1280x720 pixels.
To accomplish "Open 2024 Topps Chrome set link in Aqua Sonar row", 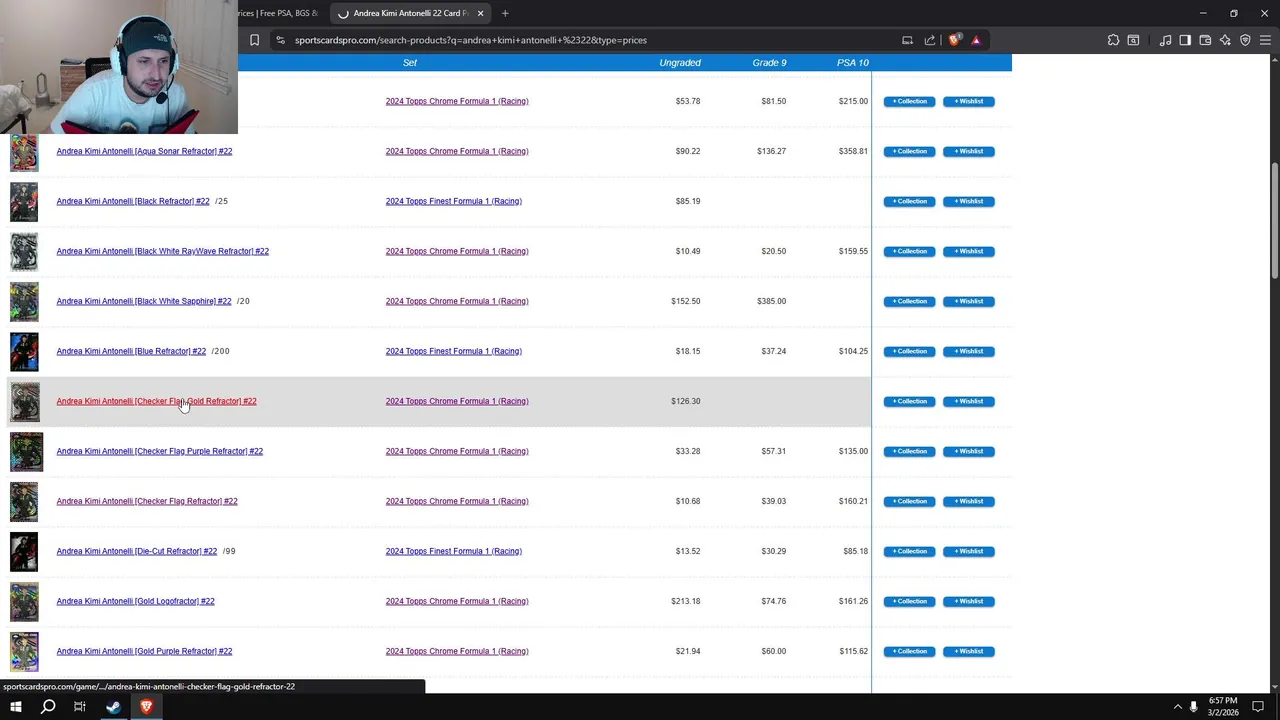I will 457,151.
